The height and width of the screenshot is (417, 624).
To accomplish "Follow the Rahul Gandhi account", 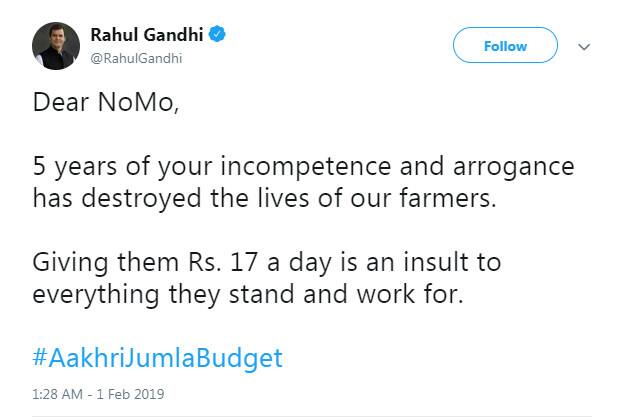I will pyautogui.click(x=505, y=45).
